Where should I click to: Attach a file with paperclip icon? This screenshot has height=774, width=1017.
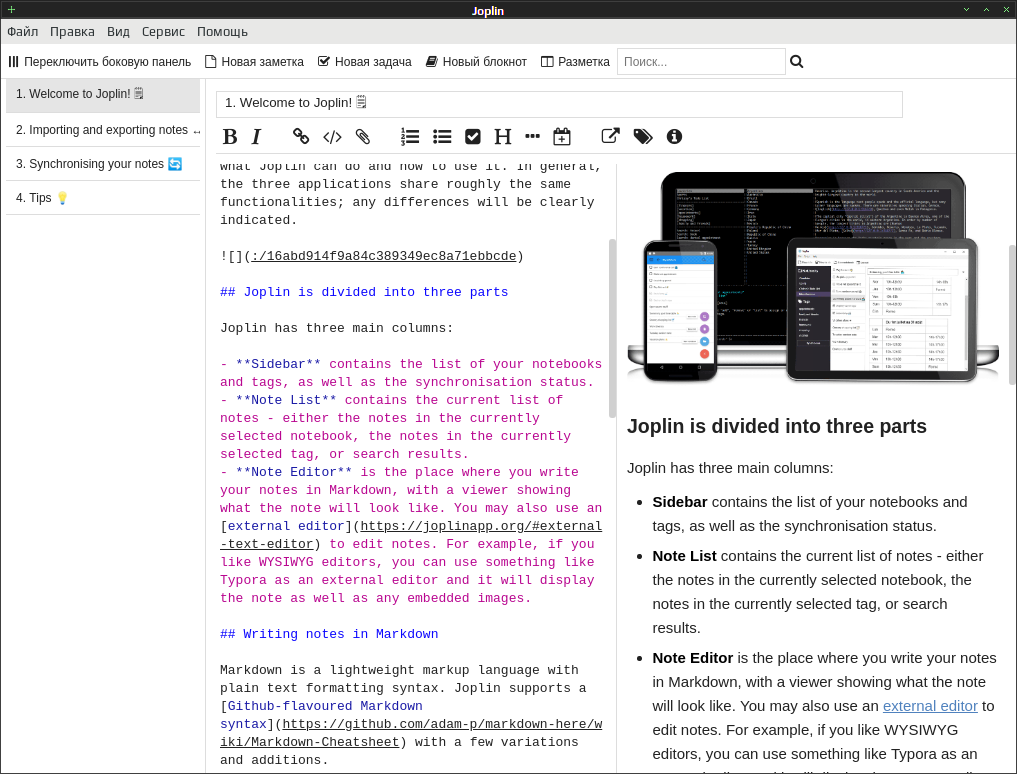pos(363,136)
